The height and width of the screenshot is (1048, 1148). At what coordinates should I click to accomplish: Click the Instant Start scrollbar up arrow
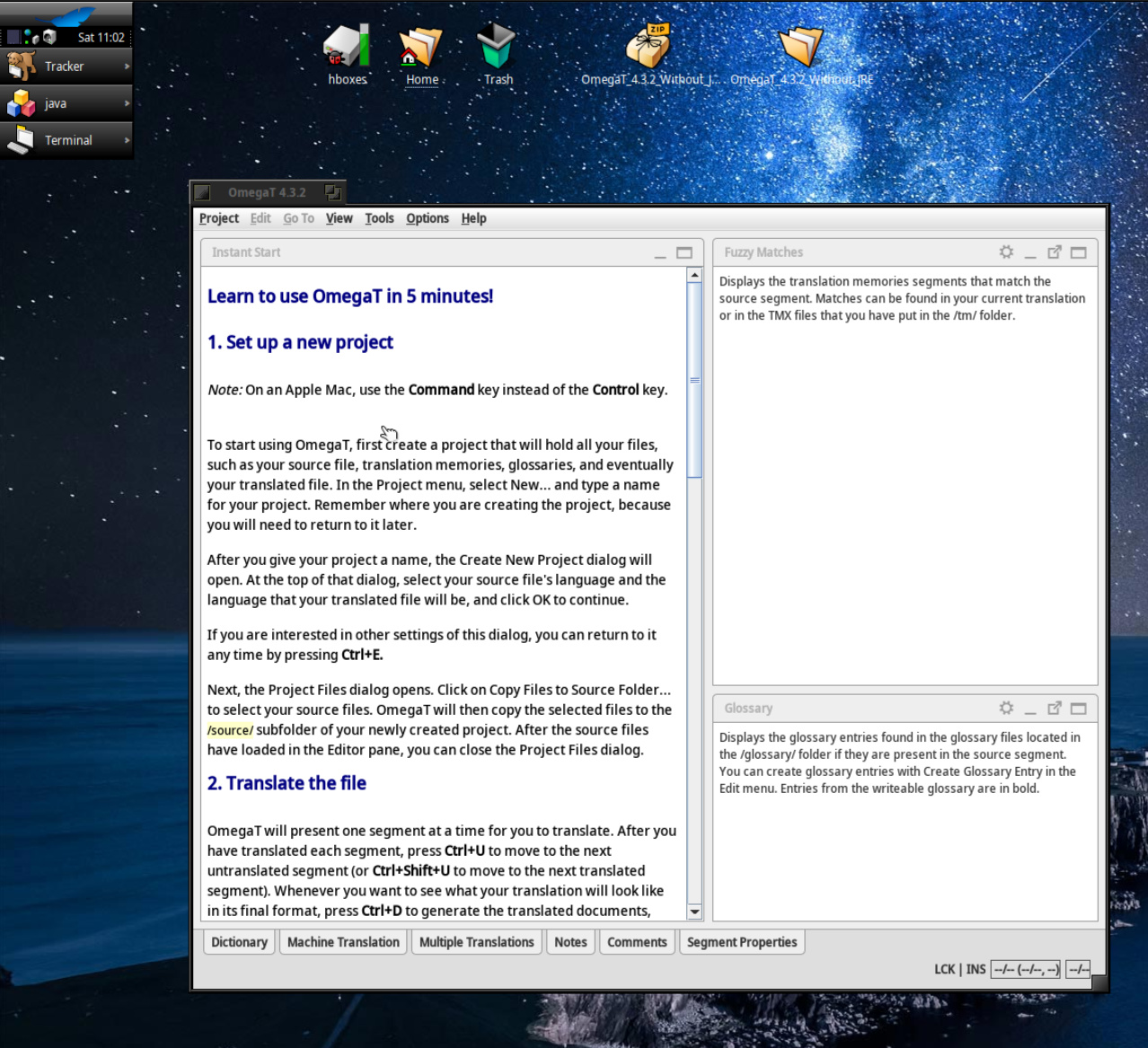694,275
